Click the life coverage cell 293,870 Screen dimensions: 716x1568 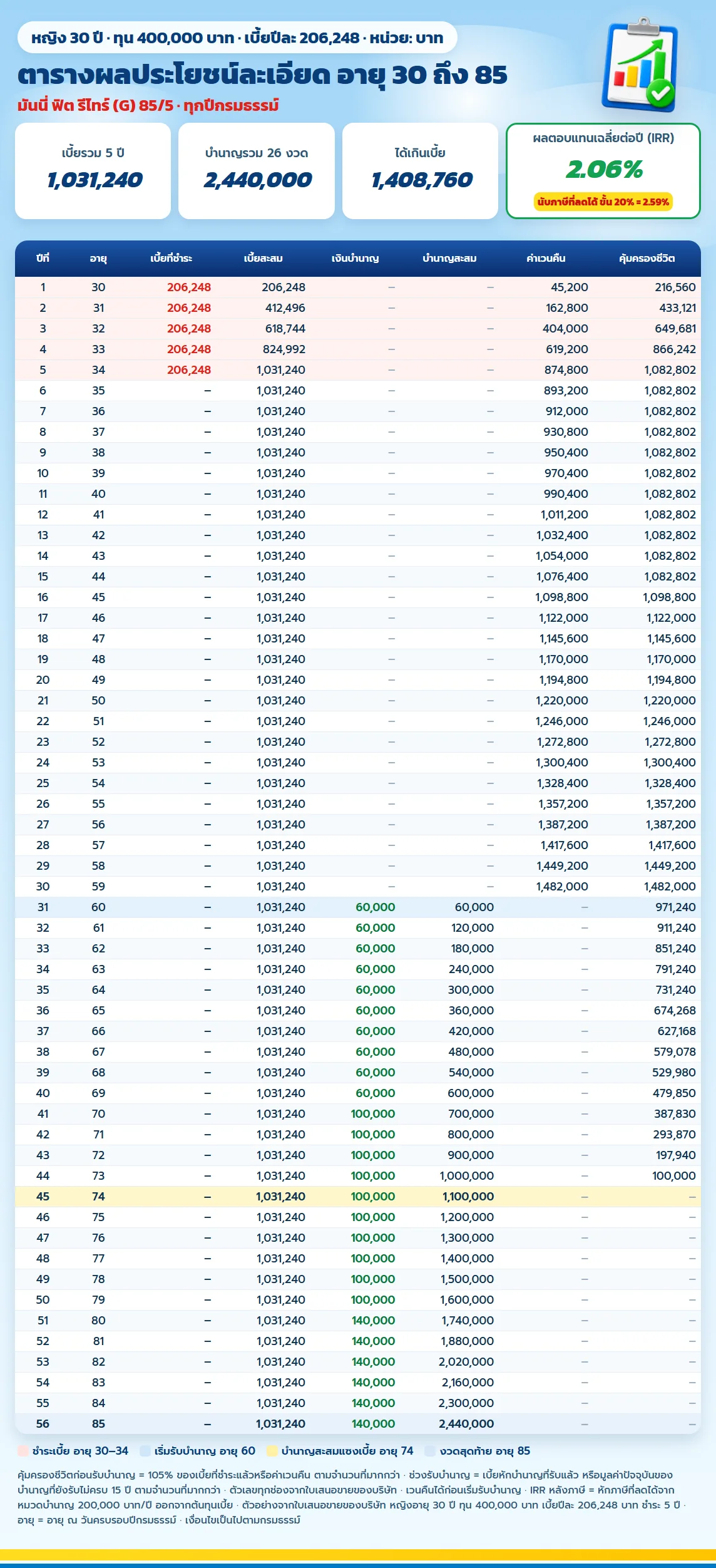pos(675,1135)
